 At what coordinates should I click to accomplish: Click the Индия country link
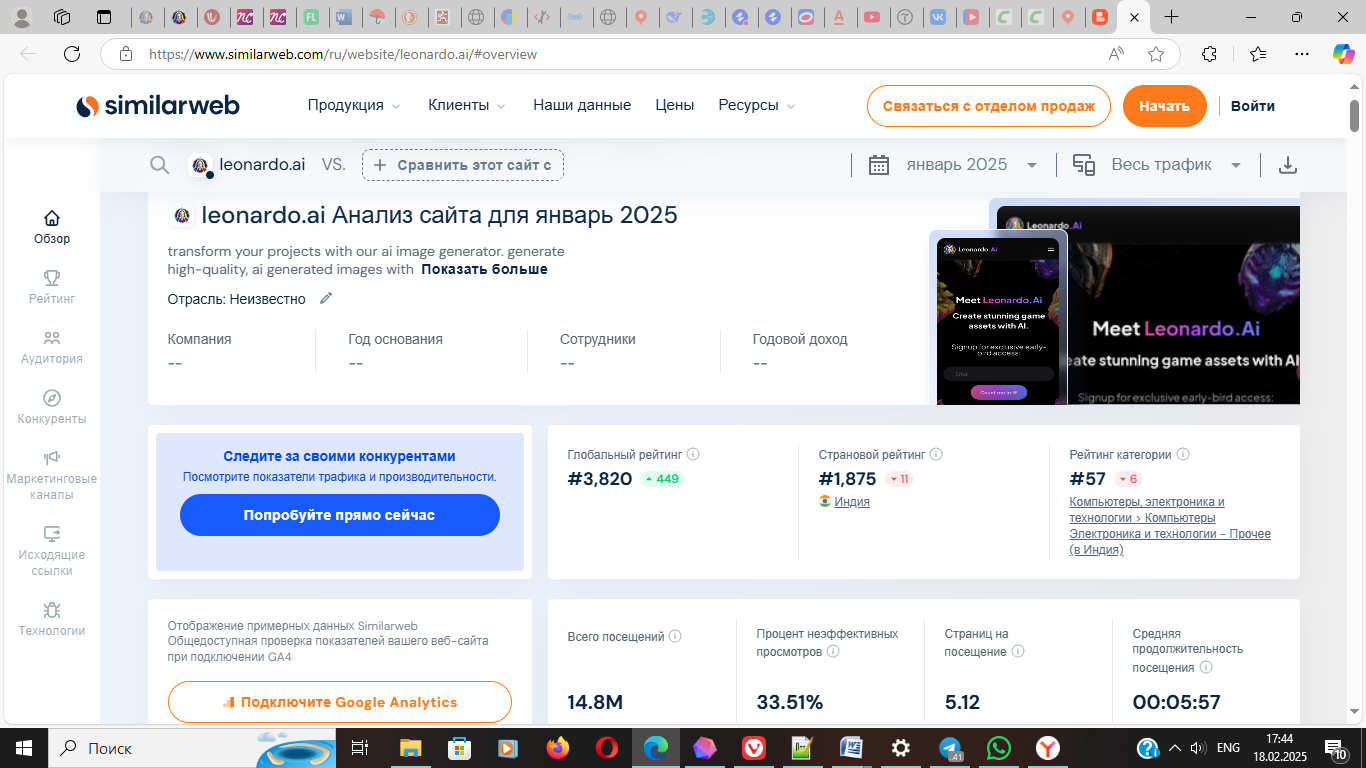click(852, 502)
